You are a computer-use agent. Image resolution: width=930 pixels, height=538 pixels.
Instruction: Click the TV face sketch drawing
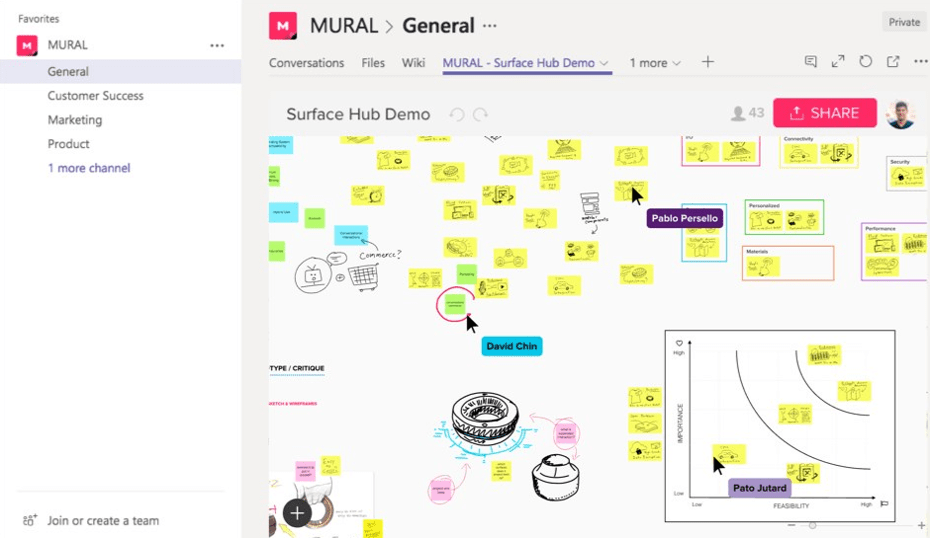click(312, 275)
